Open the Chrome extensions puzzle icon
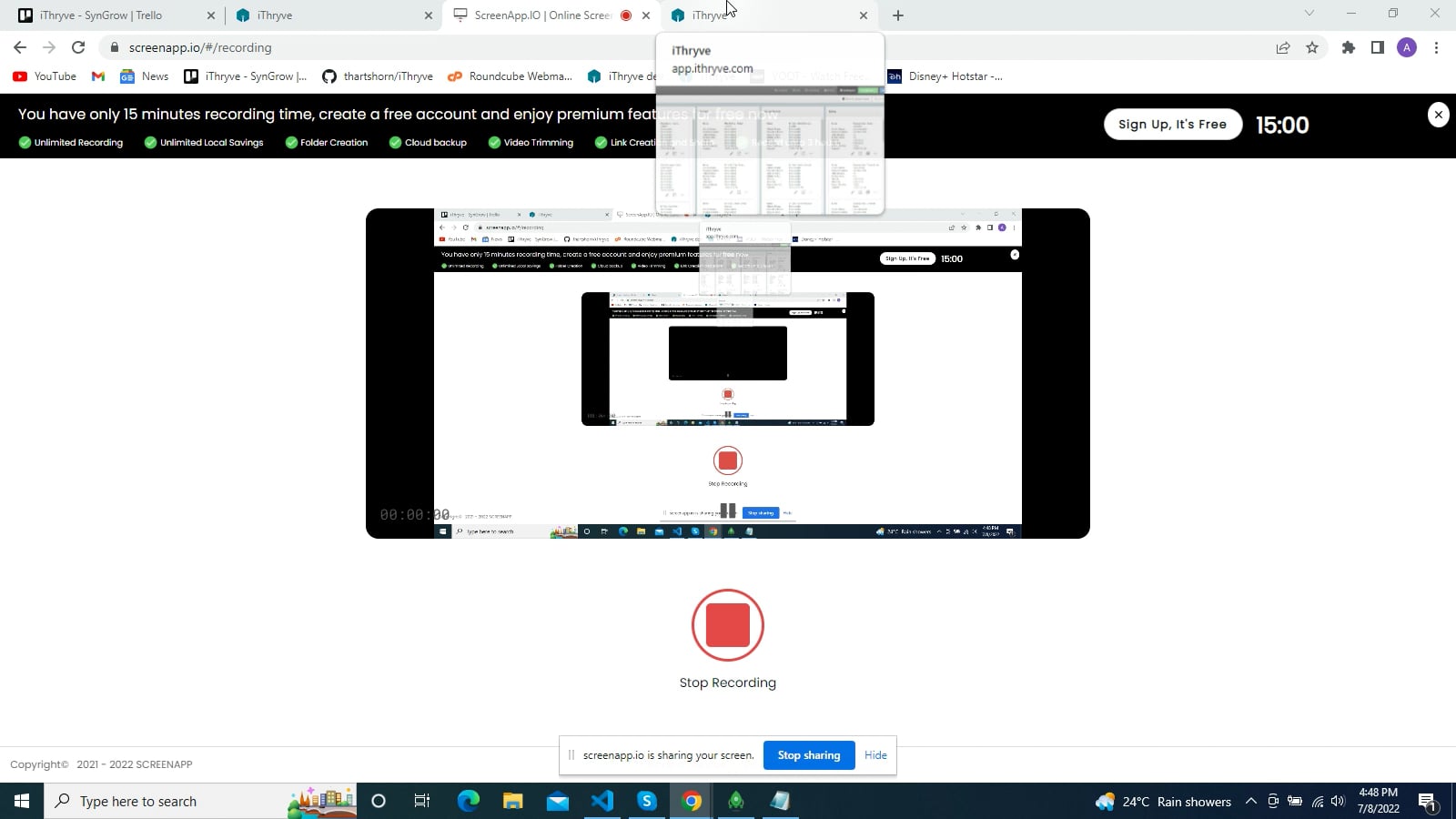This screenshot has width=1456, height=819. [1349, 47]
